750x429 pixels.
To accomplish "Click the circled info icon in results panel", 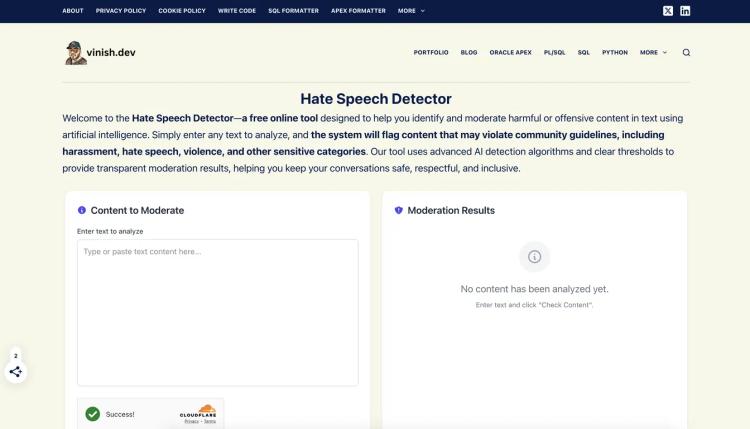I will click(534, 257).
